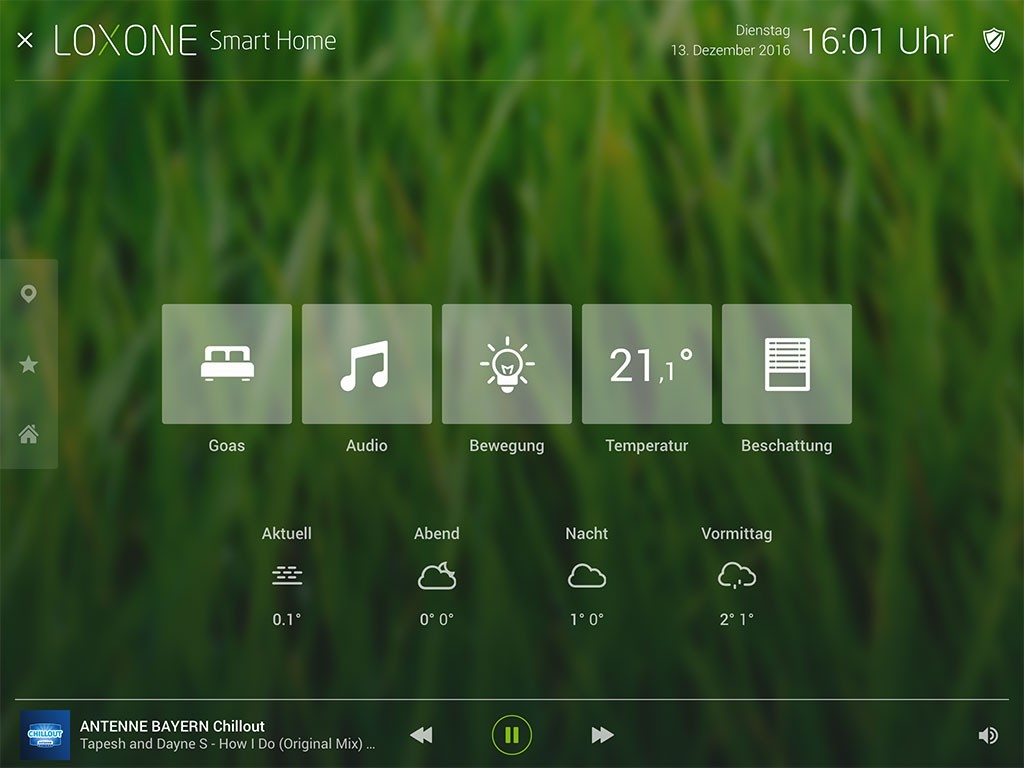Skip to next track
The width and height of the screenshot is (1024, 768).
602,735
